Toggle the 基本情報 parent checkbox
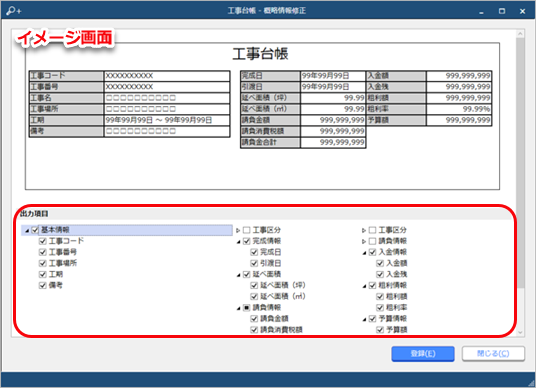Viewport: 536px width, 388px height. coord(35,230)
